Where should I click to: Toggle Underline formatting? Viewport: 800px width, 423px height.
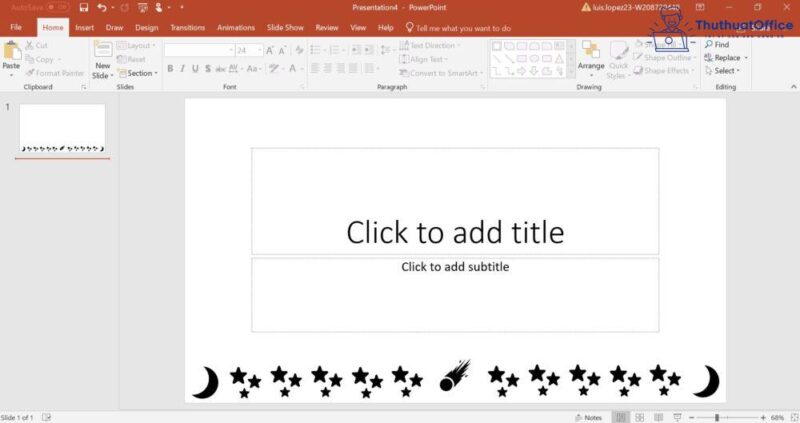point(195,68)
